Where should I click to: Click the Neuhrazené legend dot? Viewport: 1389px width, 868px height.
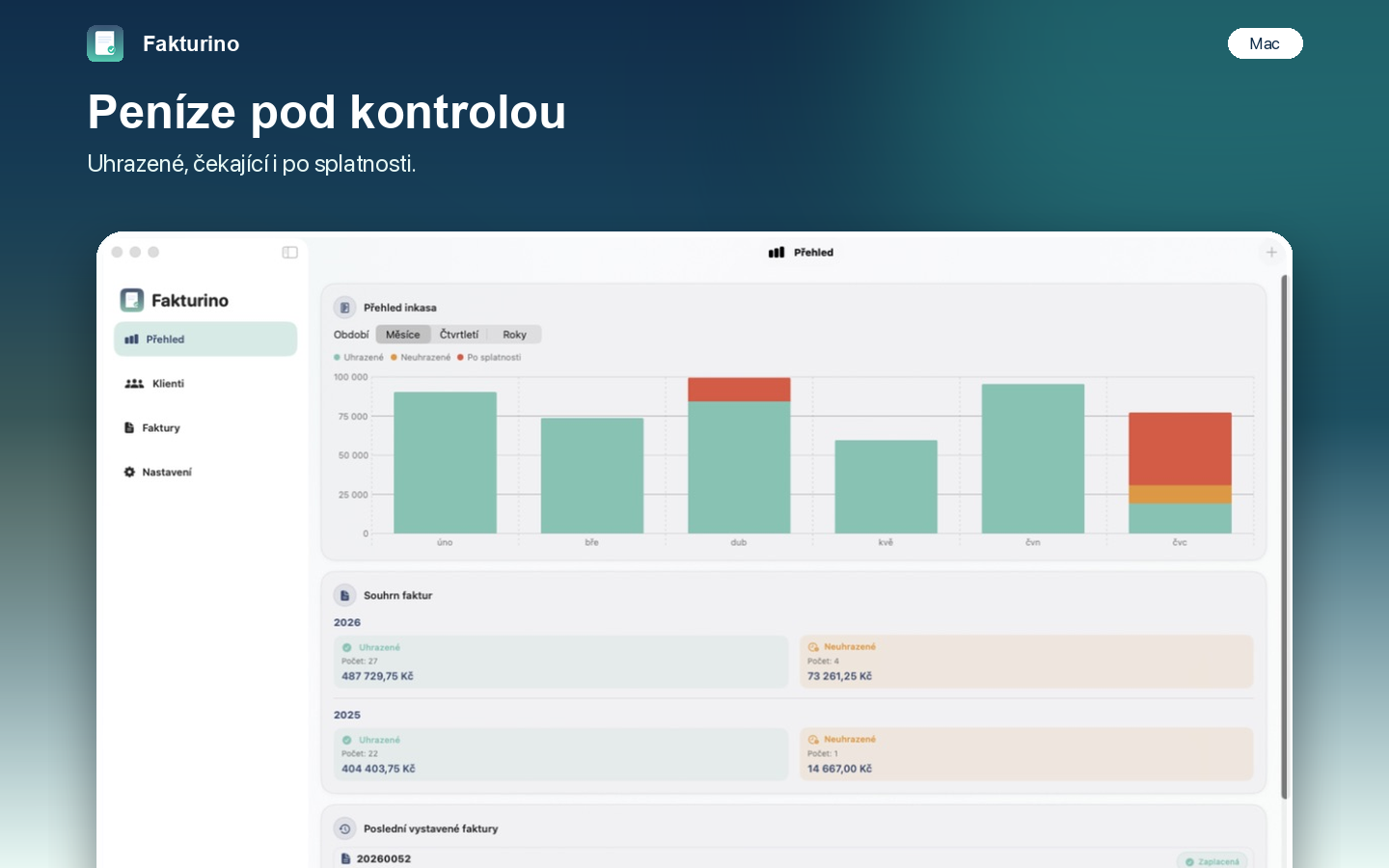tap(394, 358)
